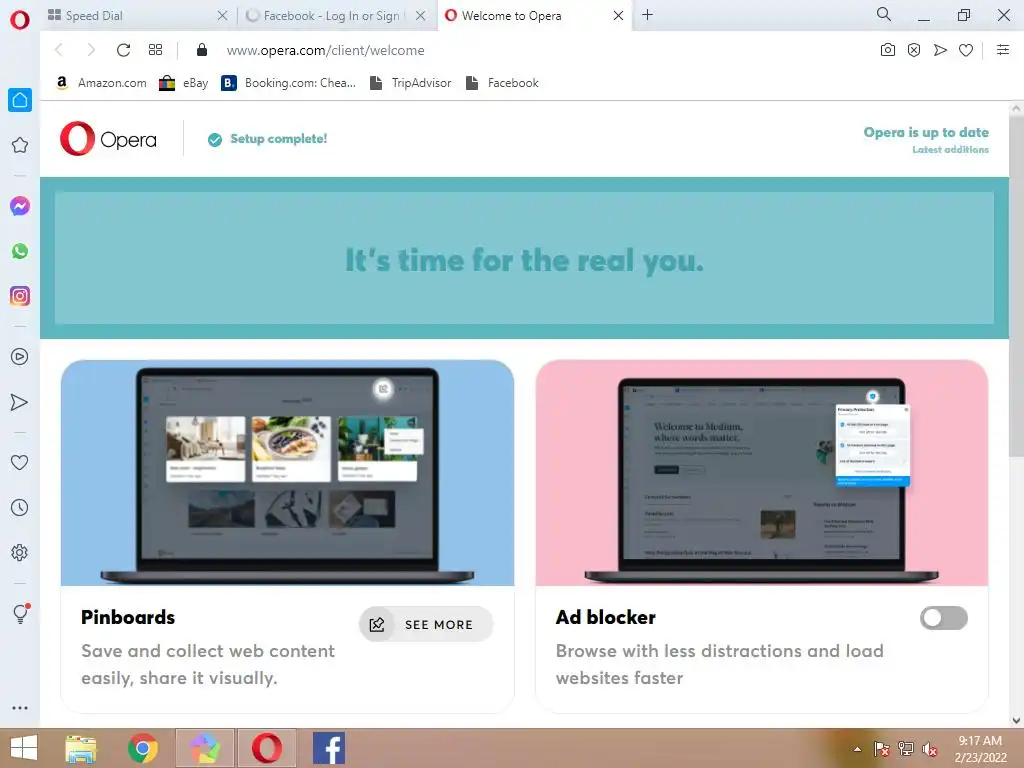1024x768 pixels.
Task: Open History clock in sidebar
Action: tap(20, 507)
